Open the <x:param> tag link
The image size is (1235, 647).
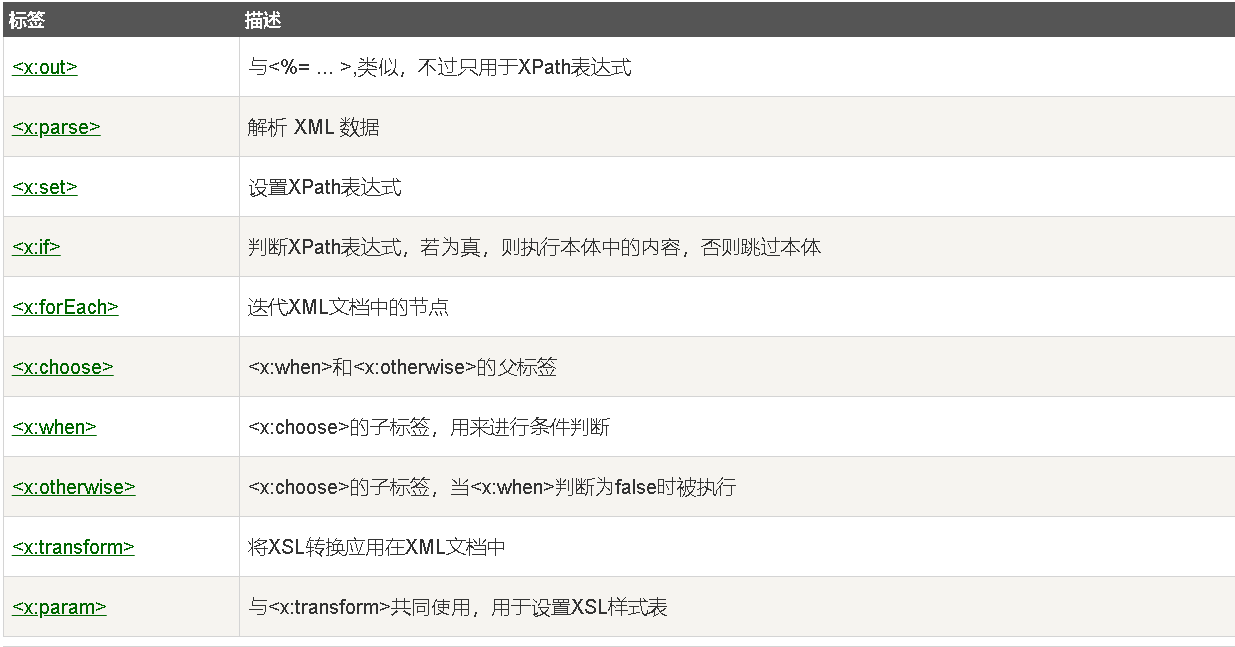[x=59, y=607]
